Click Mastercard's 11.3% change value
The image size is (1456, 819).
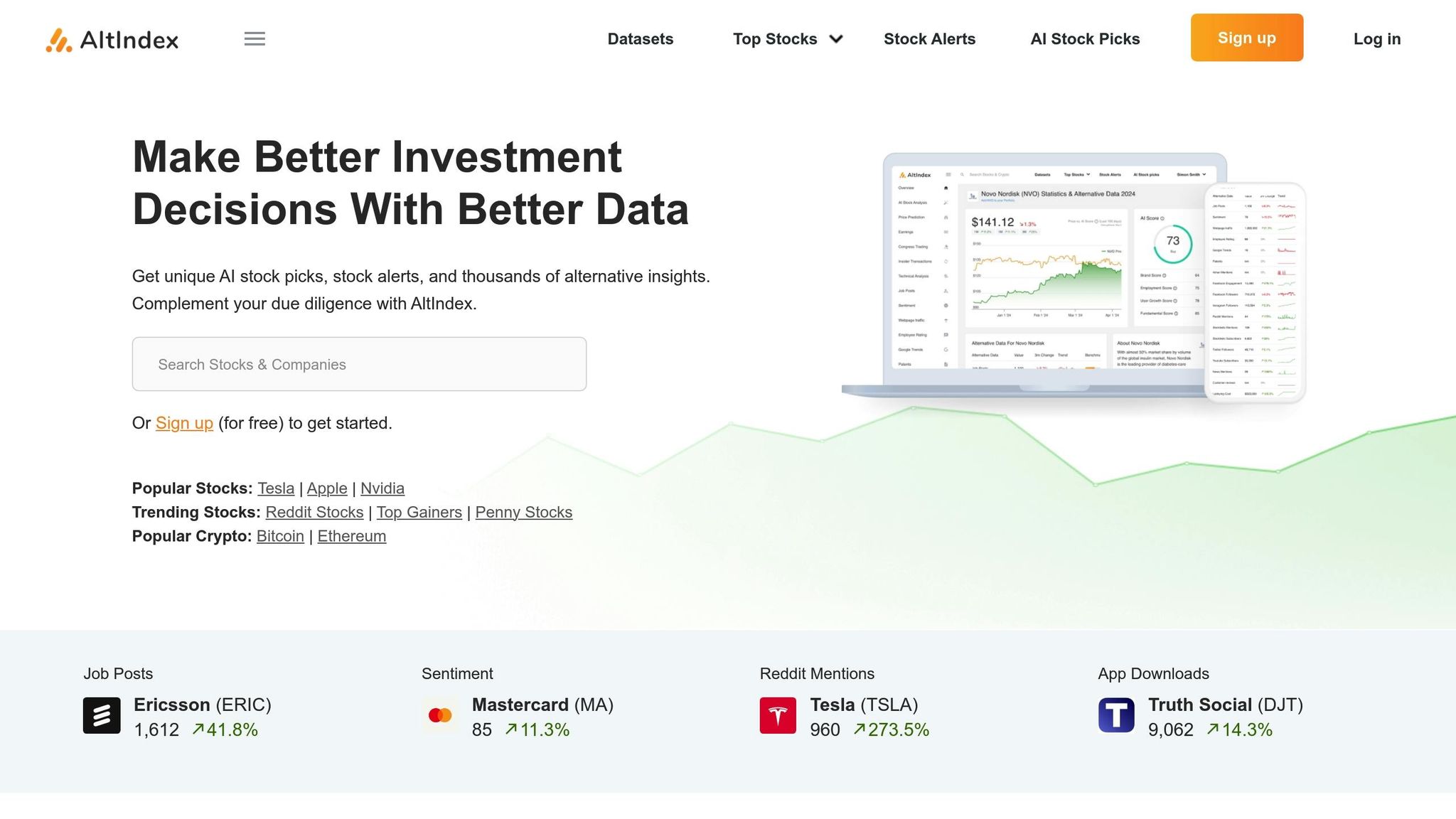(x=537, y=729)
